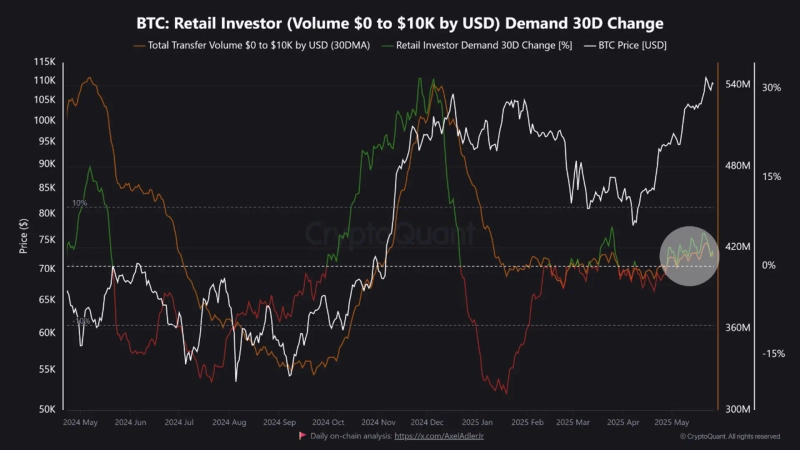Click the 30% label on the far-right axis
Screen dimensions: 800x450
[x=771, y=88]
